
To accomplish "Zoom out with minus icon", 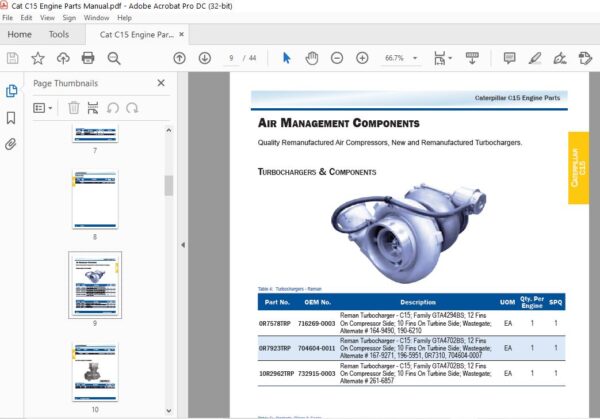I will [337, 58].
